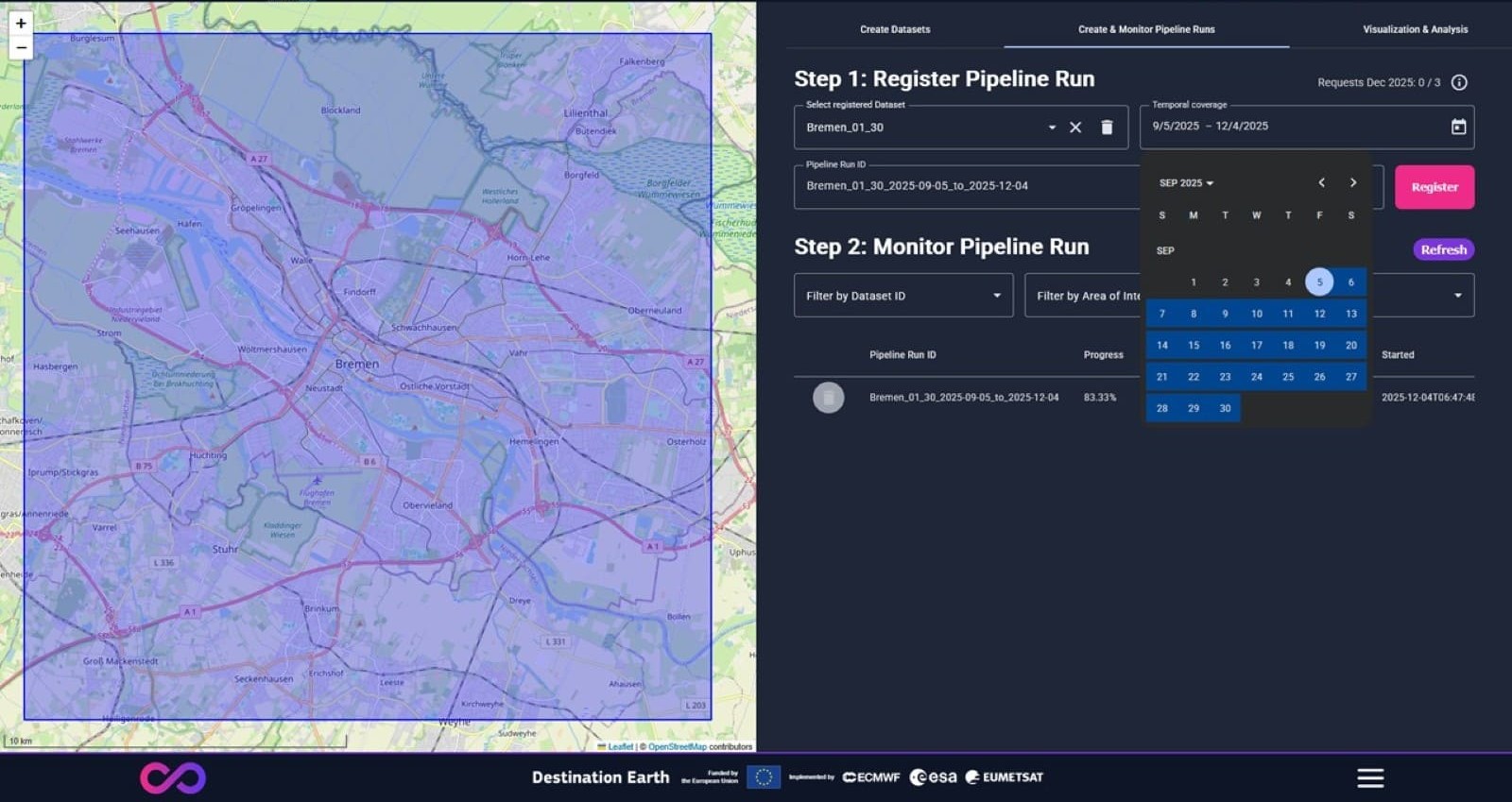Open the Filter by Dataset ID dropdown
This screenshot has width=1512, height=802.
902,296
